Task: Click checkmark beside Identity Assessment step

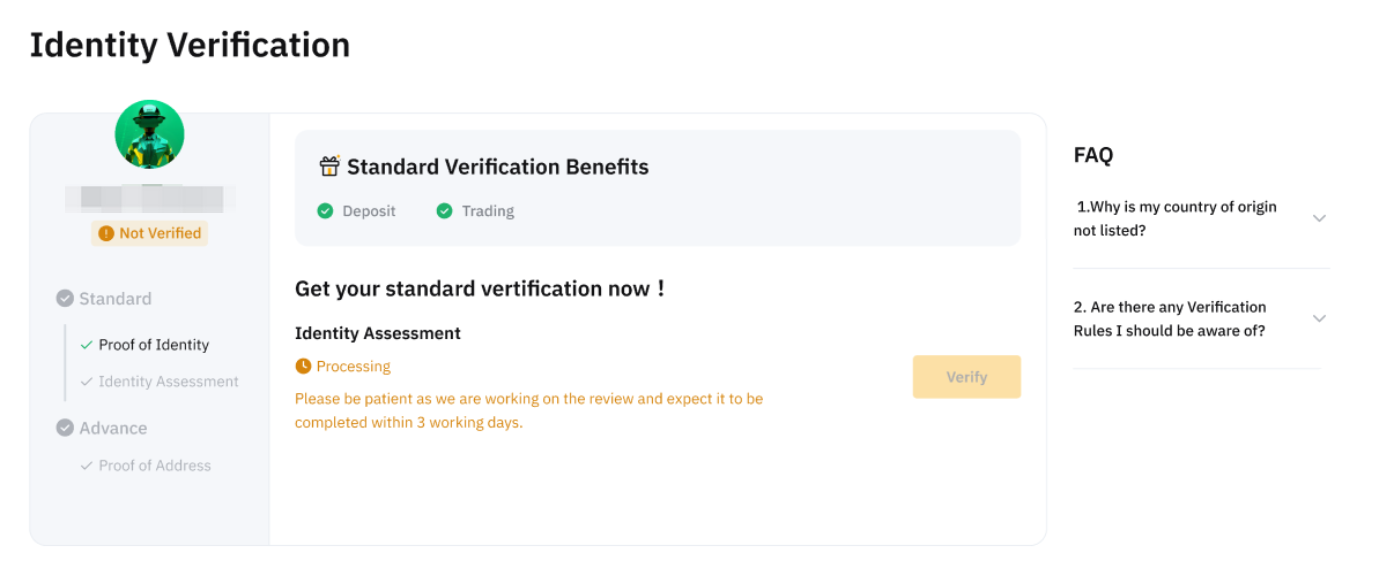Action: click(87, 382)
